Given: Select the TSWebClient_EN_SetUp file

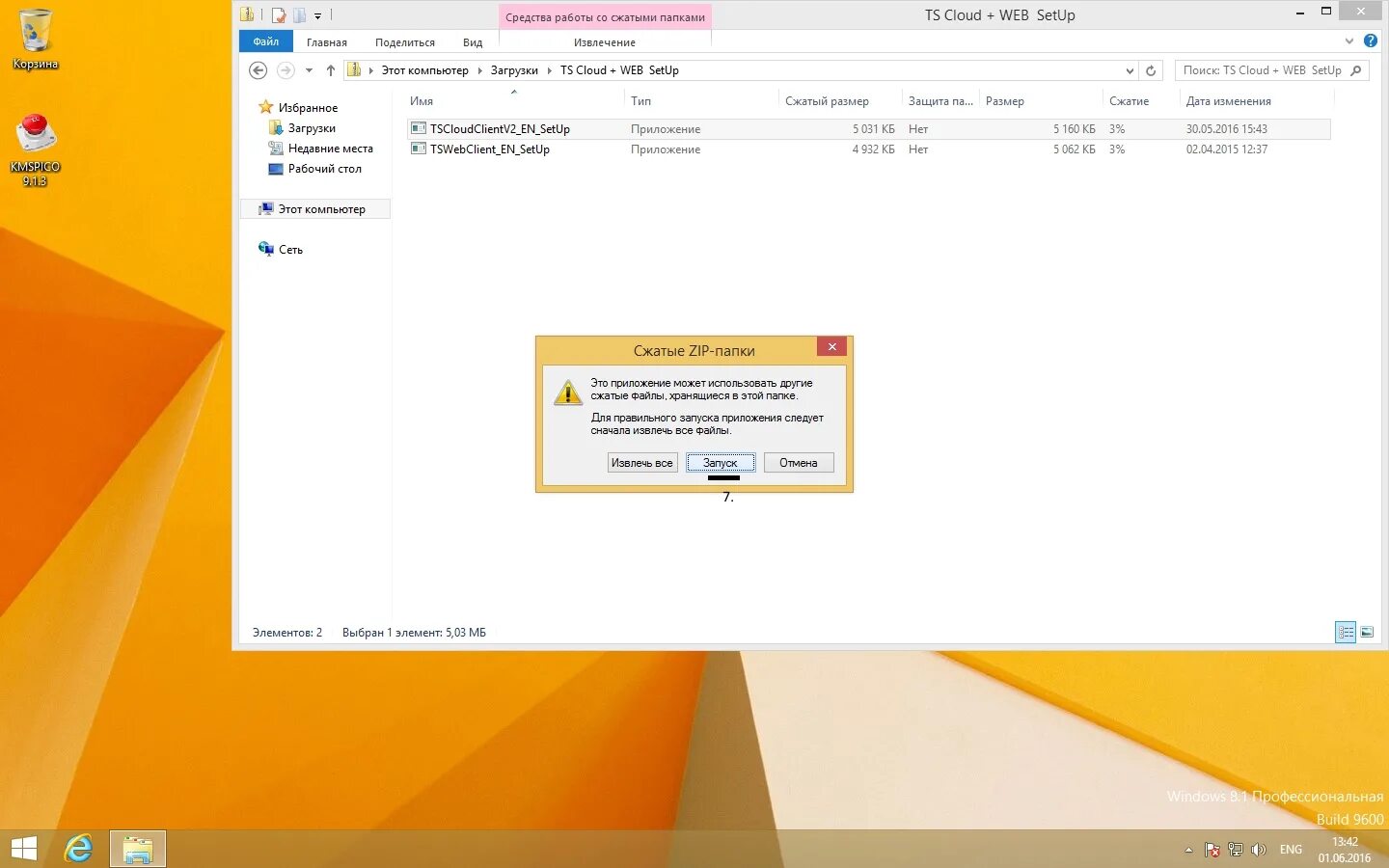Looking at the screenshot, I should 868,149.
